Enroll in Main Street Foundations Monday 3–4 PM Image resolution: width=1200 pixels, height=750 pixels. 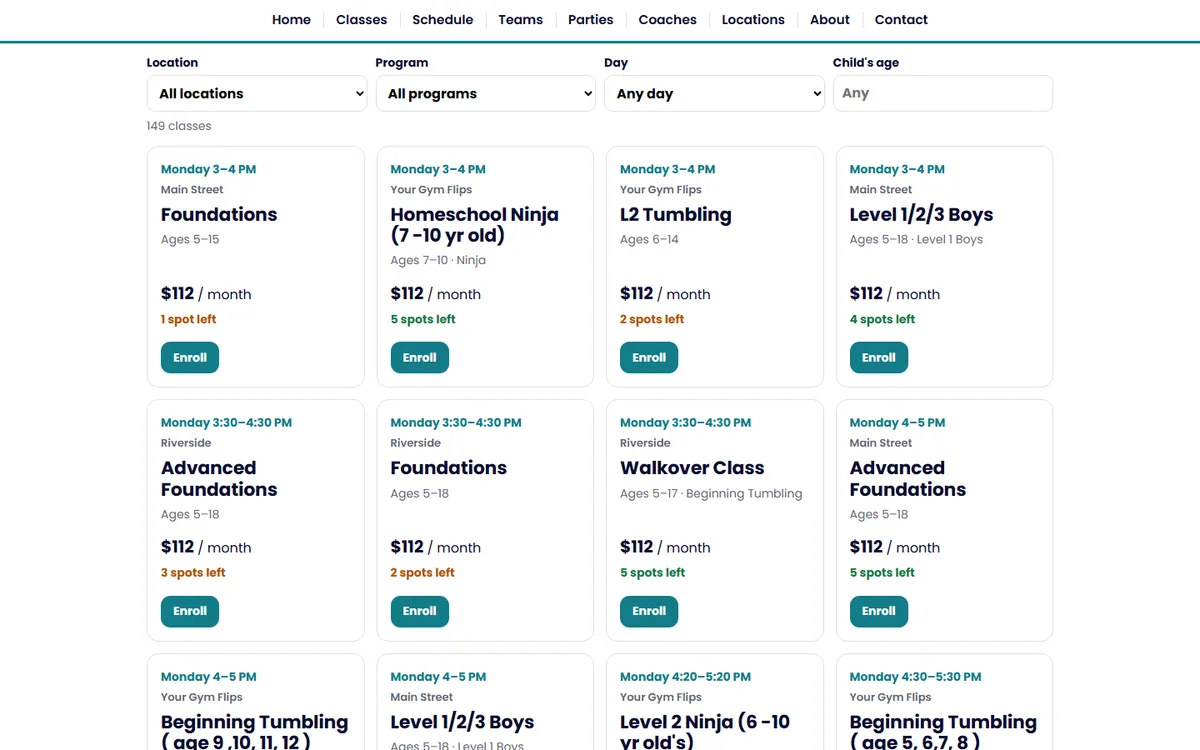[x=190, y=358]
